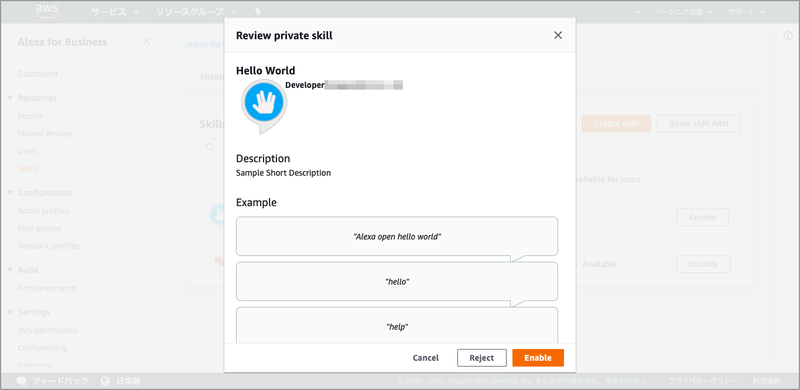Screen dimensions: 800x390
Task: Open Announcements in sidebar
Action: (47, 288)
